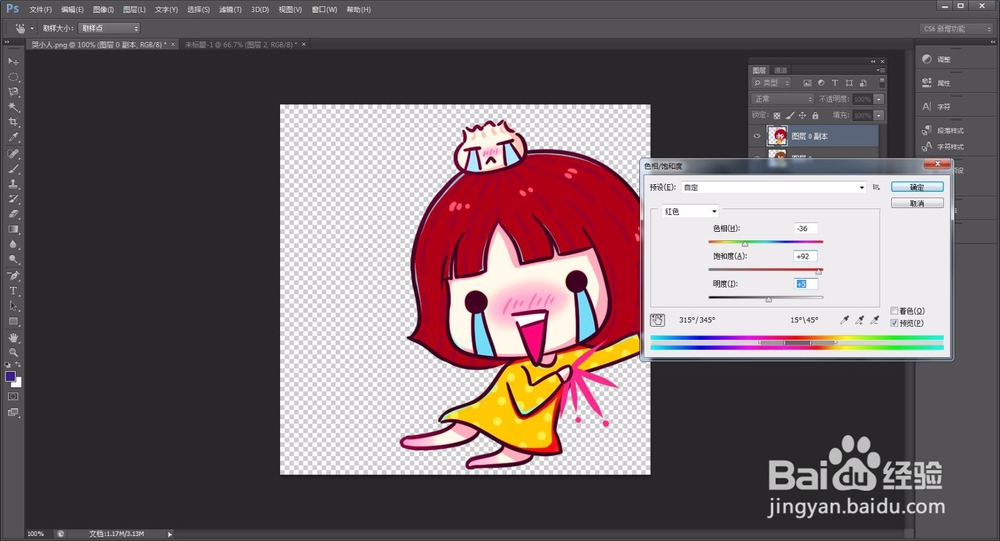Switch to the 未标题-1 document tab
The image size is (1000, 541).
(240, 45)
